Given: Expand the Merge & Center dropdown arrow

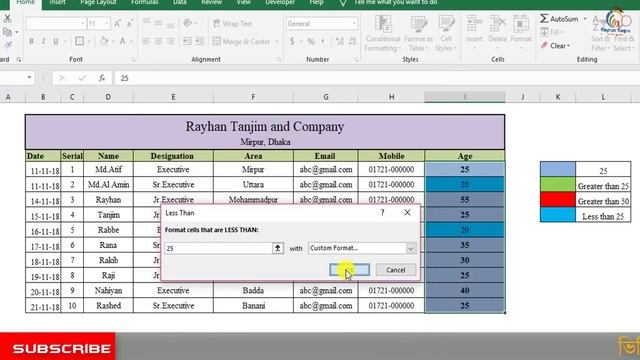Looking at the screenshot, I should [277, 42].
